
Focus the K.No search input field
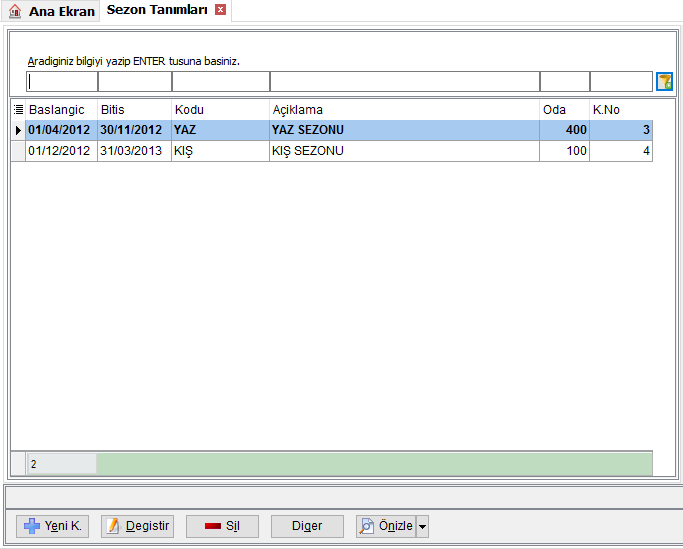tap(621, 81)
